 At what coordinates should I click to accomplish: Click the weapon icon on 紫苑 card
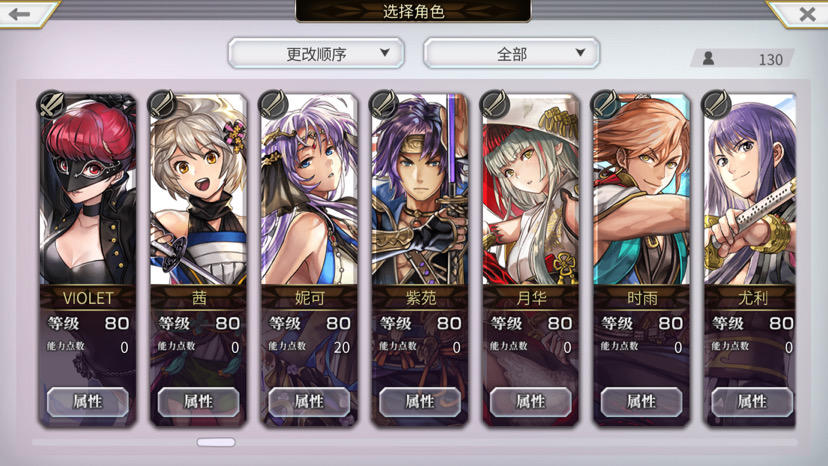click(384, 104)
